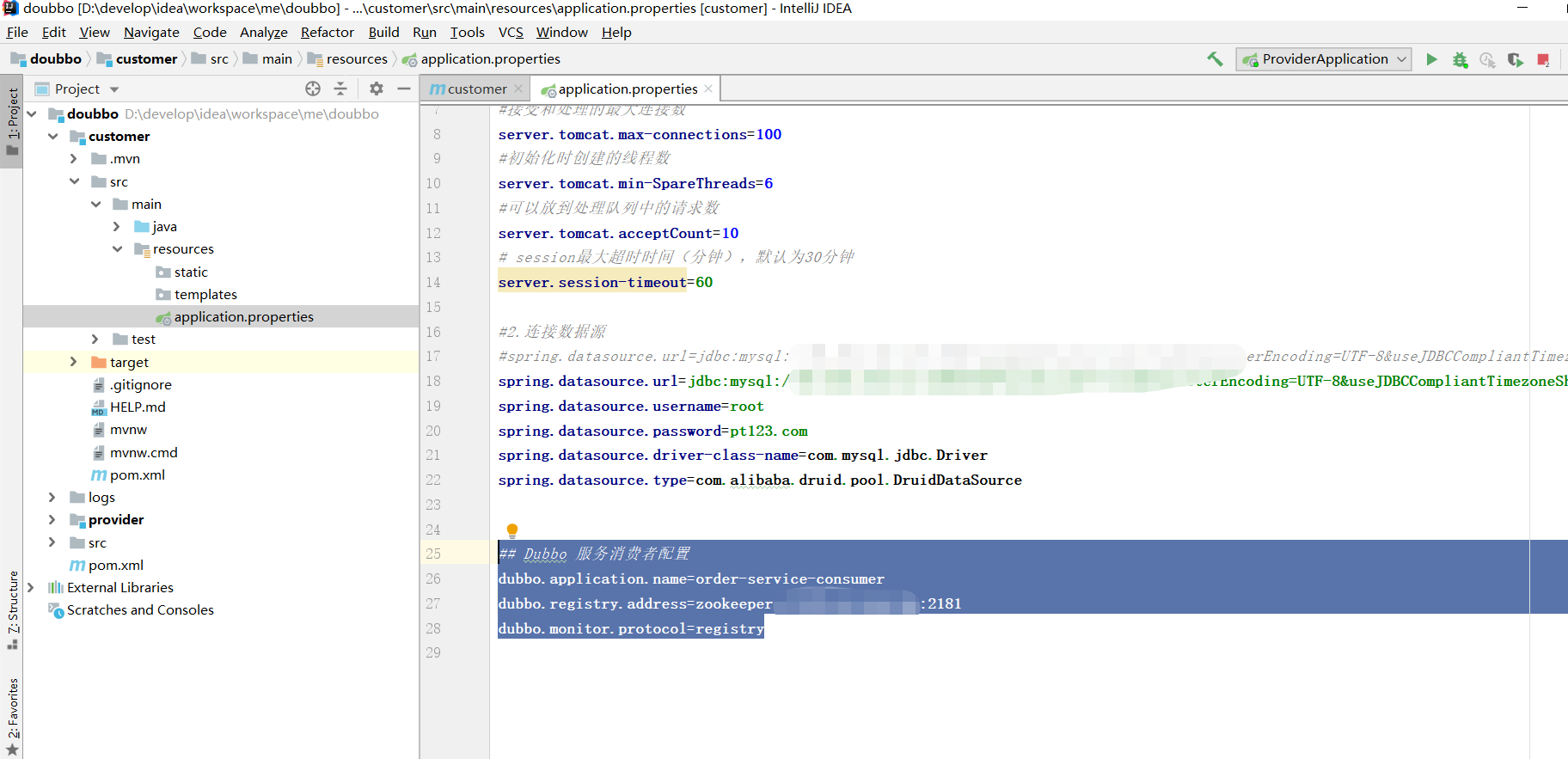Expand External Libraries node
The image size is (1568, 759).
click(32, 587)
